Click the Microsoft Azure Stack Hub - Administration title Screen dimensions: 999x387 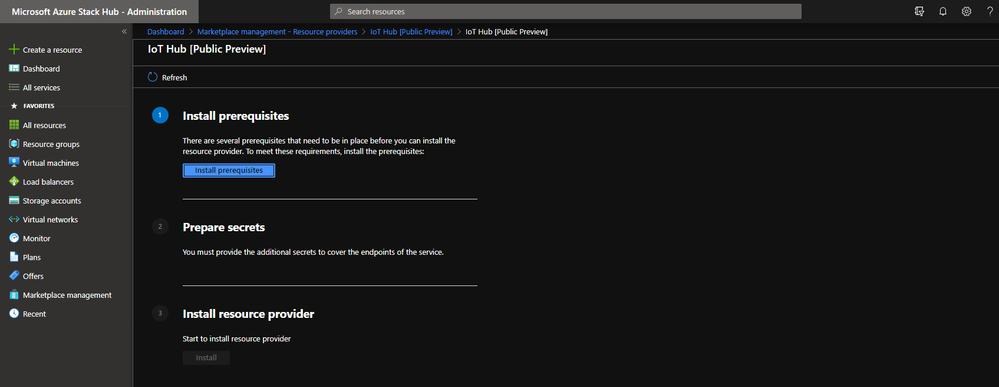coord(99,11)
